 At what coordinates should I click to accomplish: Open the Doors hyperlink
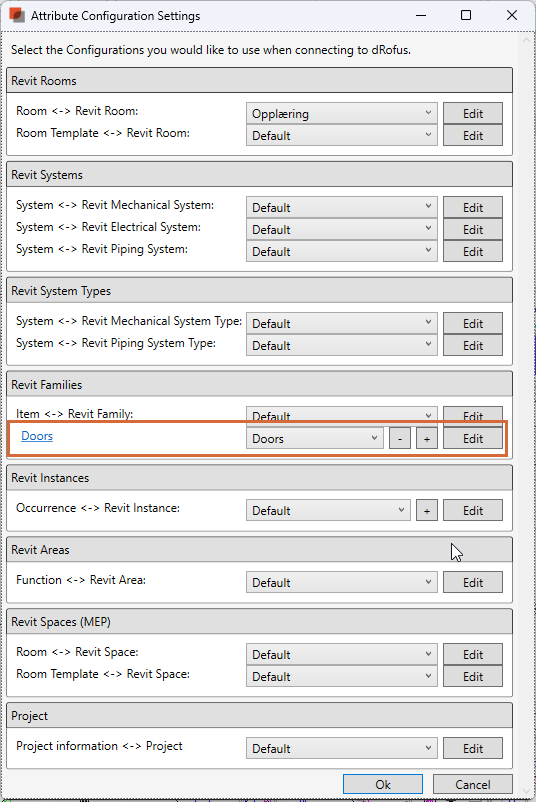click(x=37, y=436)
